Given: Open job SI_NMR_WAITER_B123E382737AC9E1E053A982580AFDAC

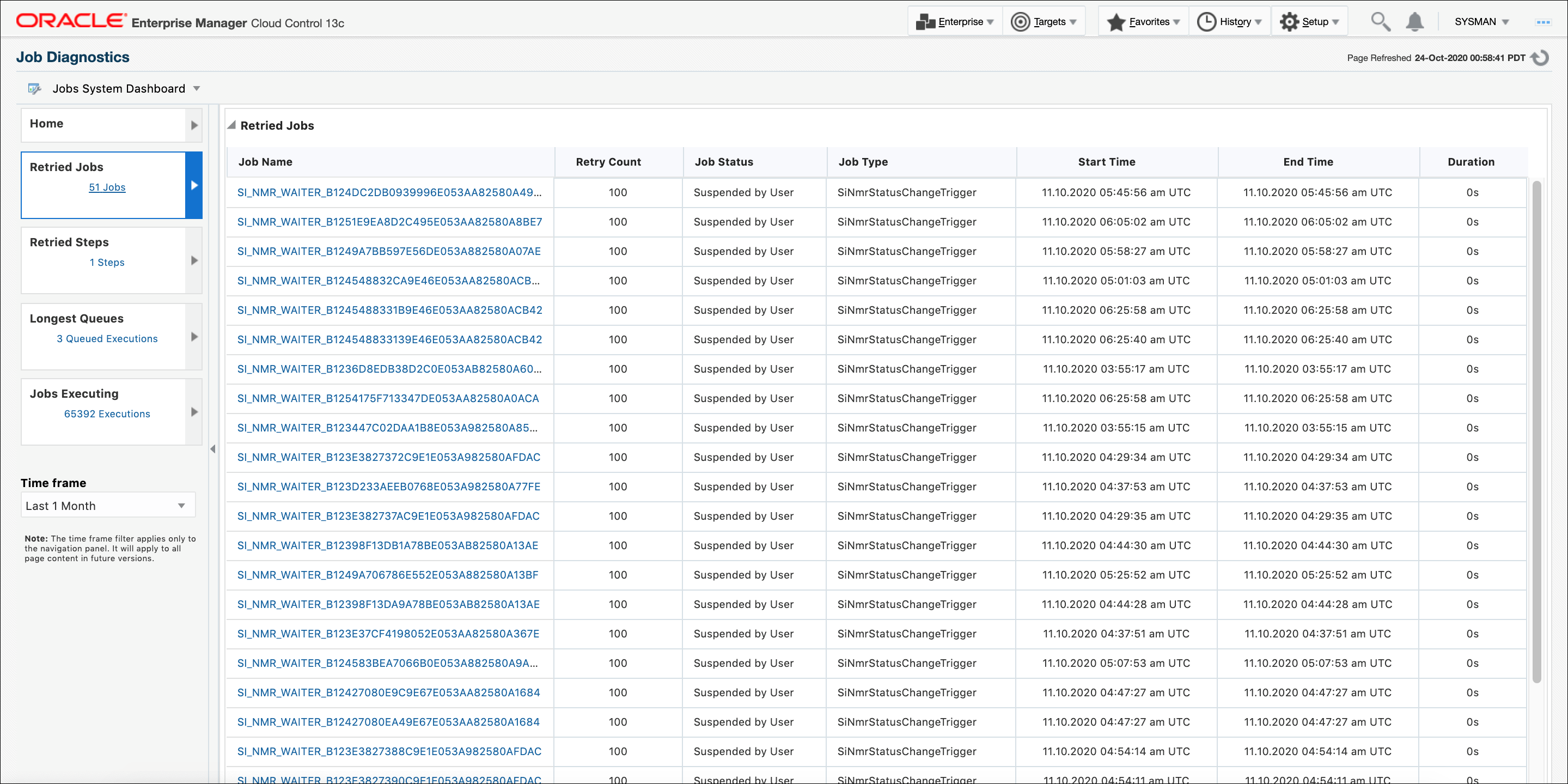Looking at the screenshot, I should pos(388,516).
